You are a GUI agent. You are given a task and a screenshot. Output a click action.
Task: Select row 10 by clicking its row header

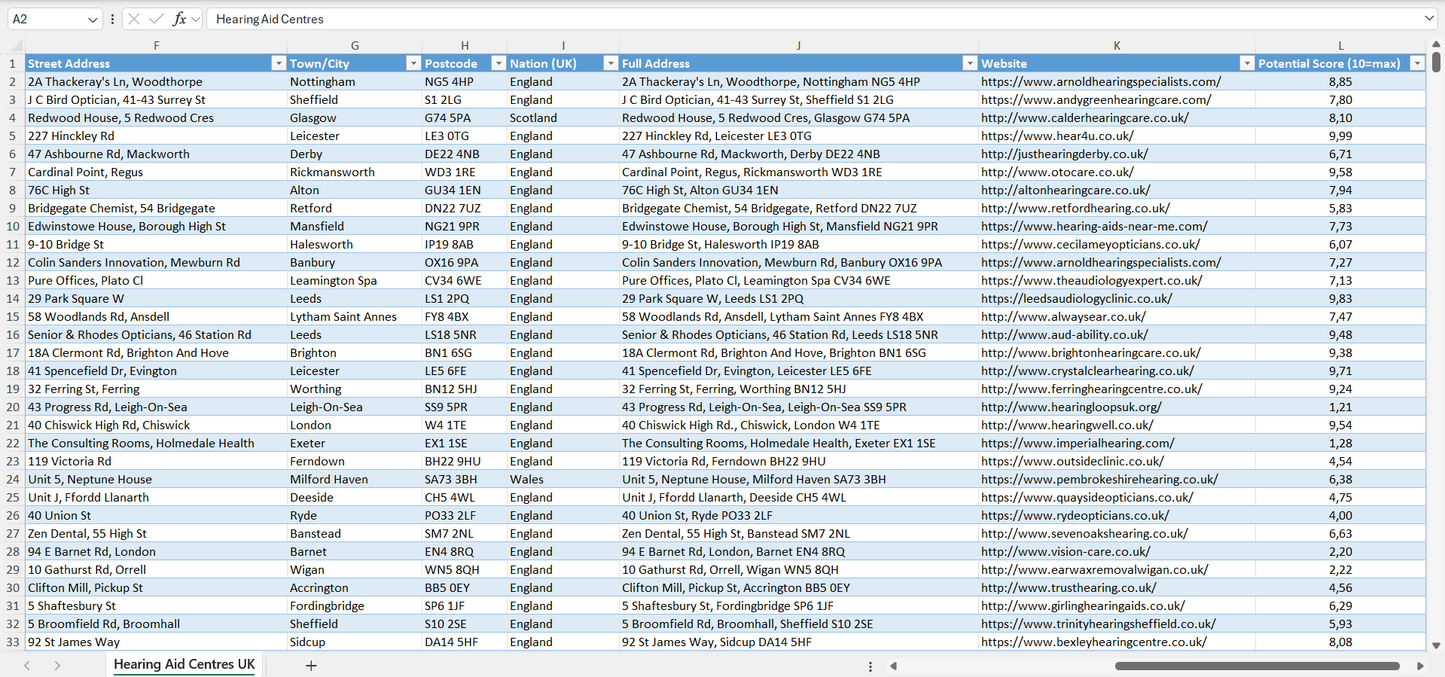(x=14, y=226)
